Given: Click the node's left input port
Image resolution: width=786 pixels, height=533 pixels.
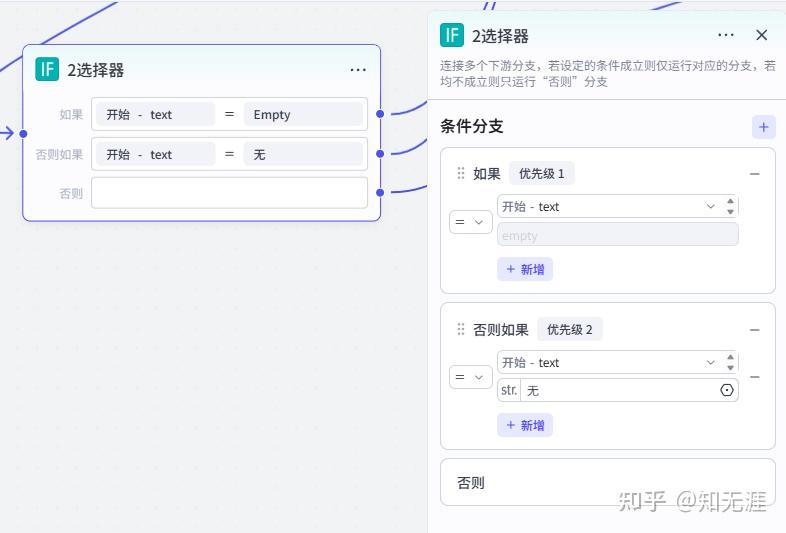Looking at the screenshot, I should coord(23,134).
